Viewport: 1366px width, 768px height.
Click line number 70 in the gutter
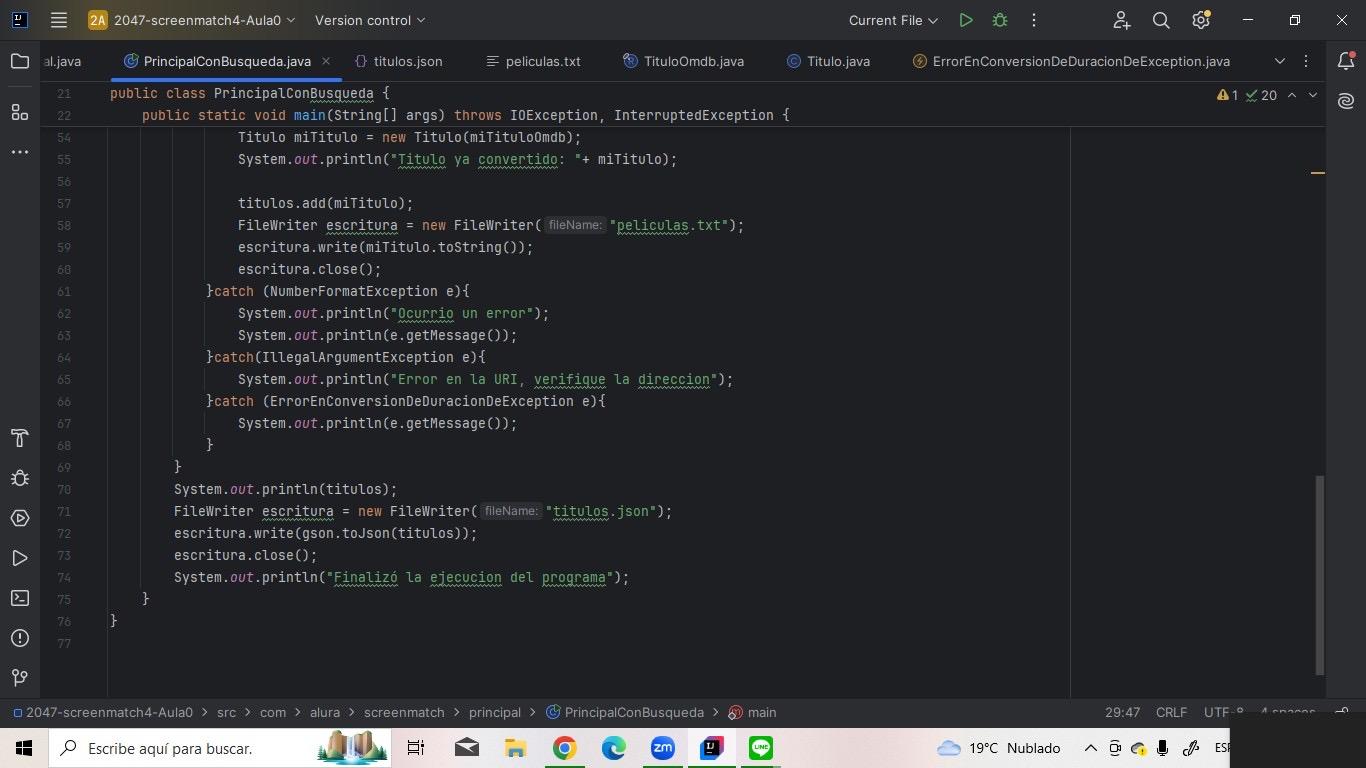64,489
